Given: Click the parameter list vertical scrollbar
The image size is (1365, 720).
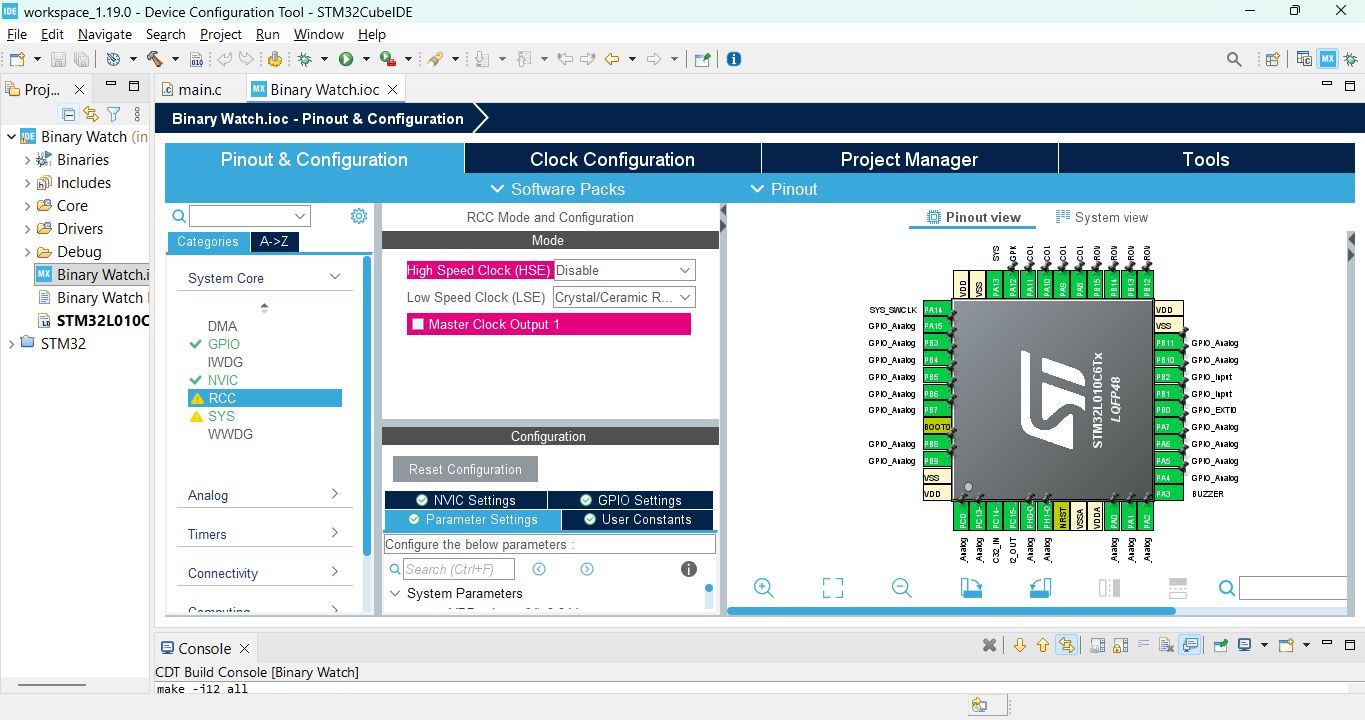Looking at the screenshot, I should 709,589.
